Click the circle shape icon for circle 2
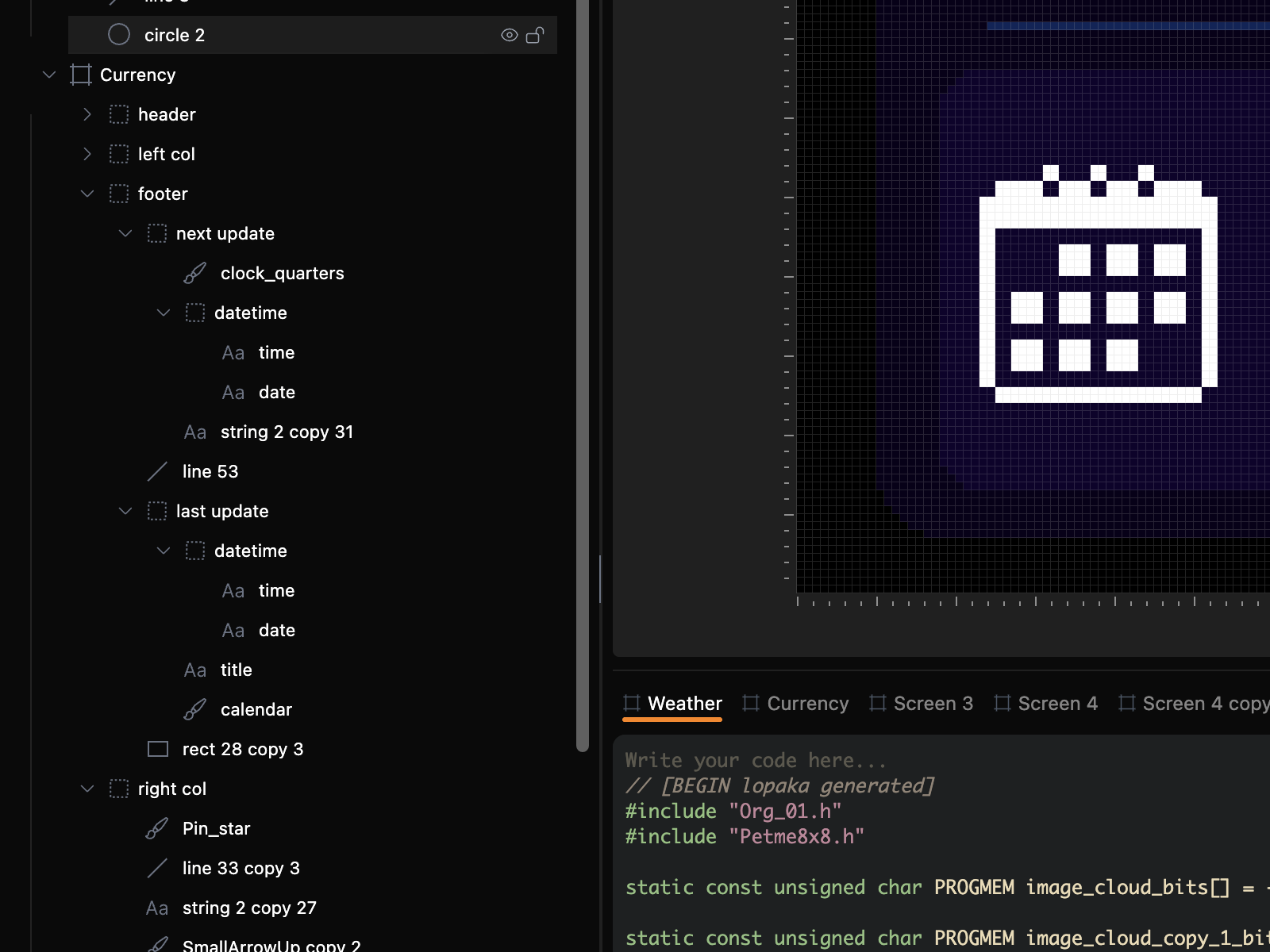This screenshot has width=1270, height=952. click(x=119, y=35)
